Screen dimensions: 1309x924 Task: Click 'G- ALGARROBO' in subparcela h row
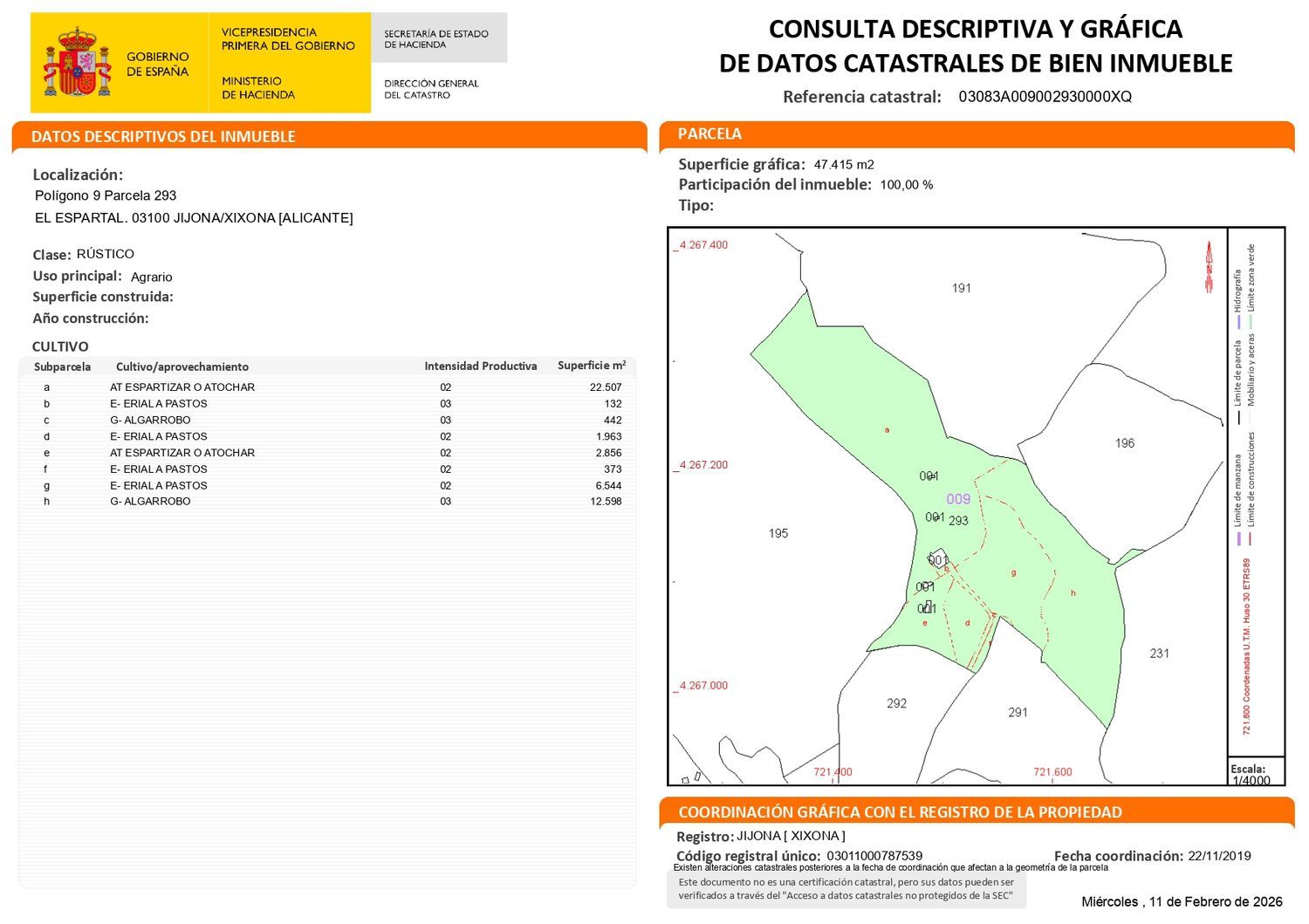click(150, 501)
